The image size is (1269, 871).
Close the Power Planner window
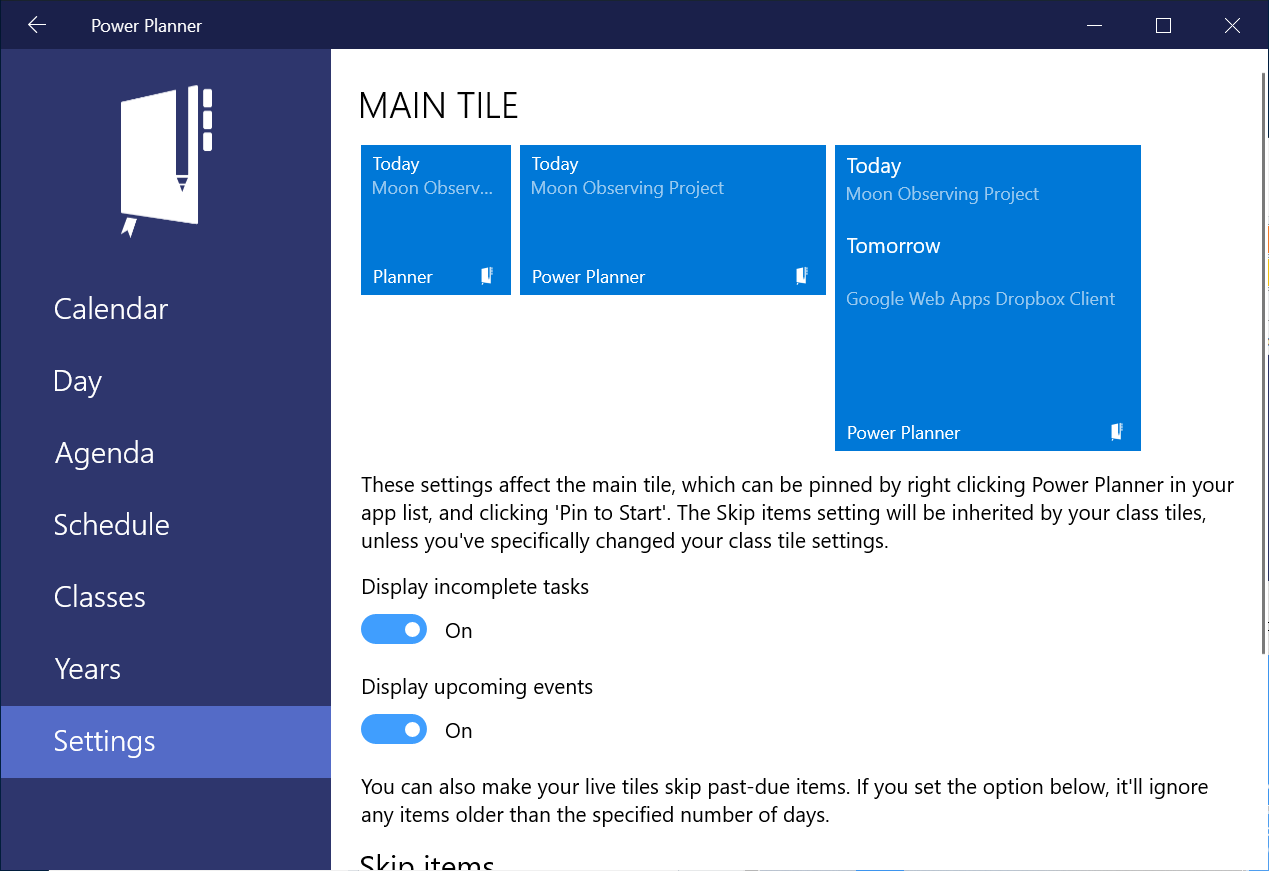click(1232, 25)
